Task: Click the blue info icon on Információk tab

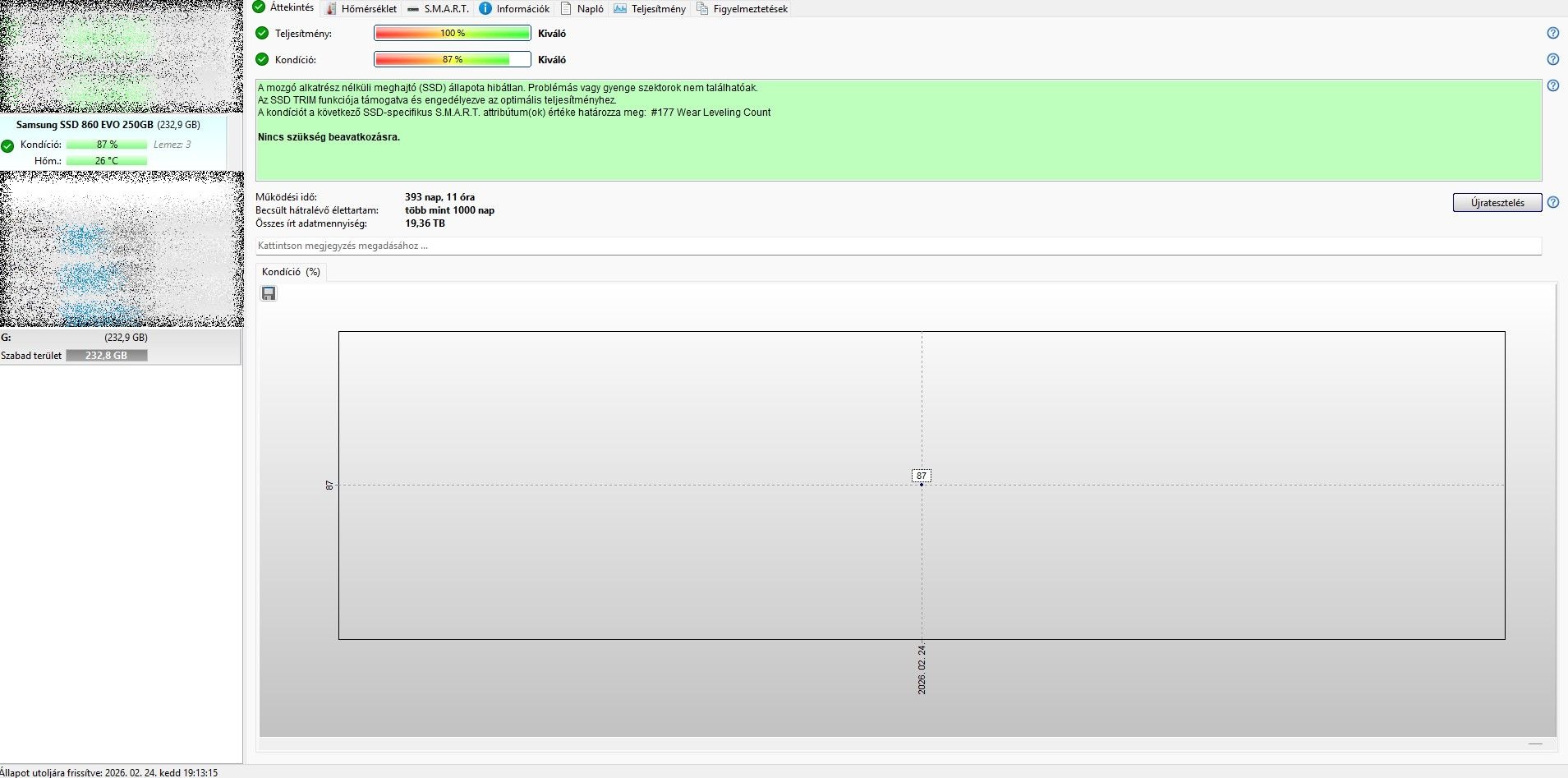Action: [x=485, y=8]
